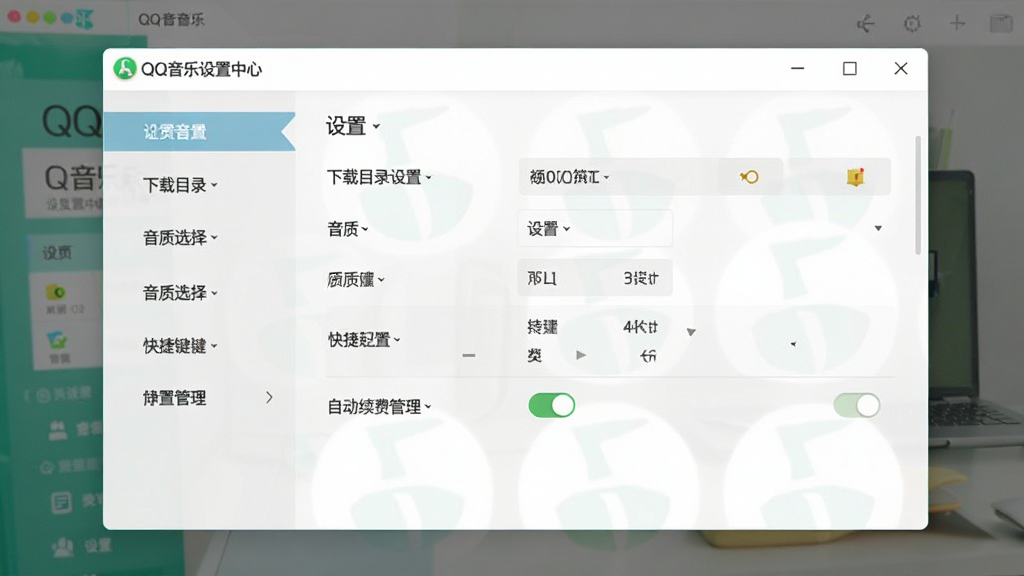Click the clock icon in background sidebar
The image size is (1024, 576).
point(43,395)
